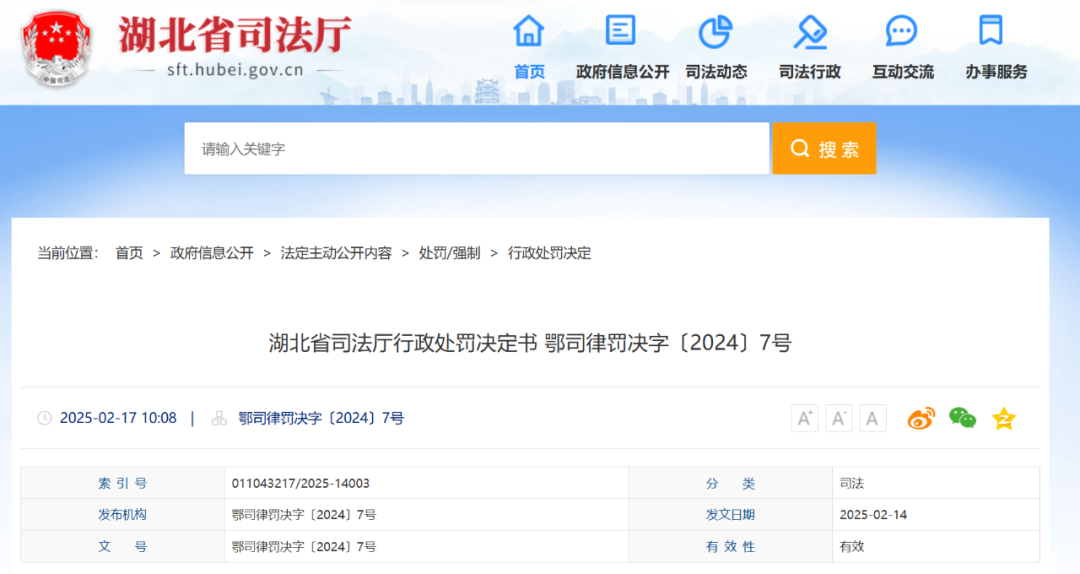Open the 司法行政 gavel icon
The height and width of the screenshot is (574, 1080).
(809, 32)
